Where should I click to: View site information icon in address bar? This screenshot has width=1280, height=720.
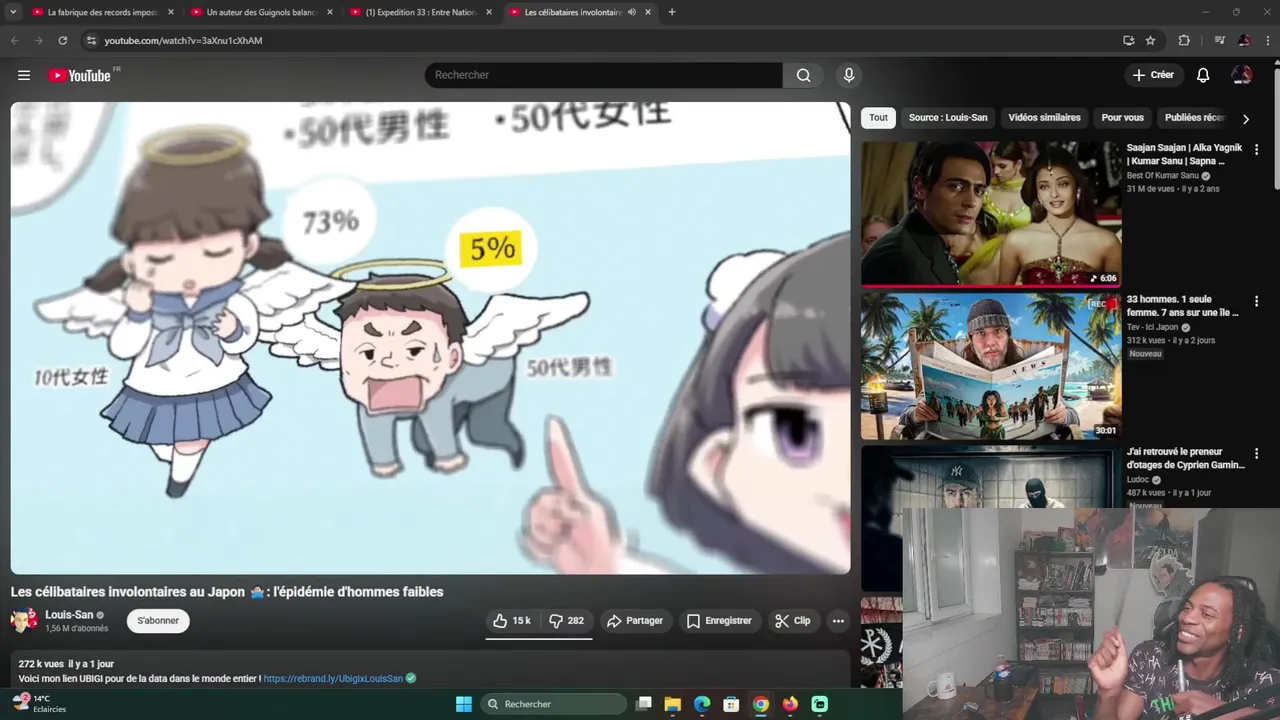pos(91,40)
